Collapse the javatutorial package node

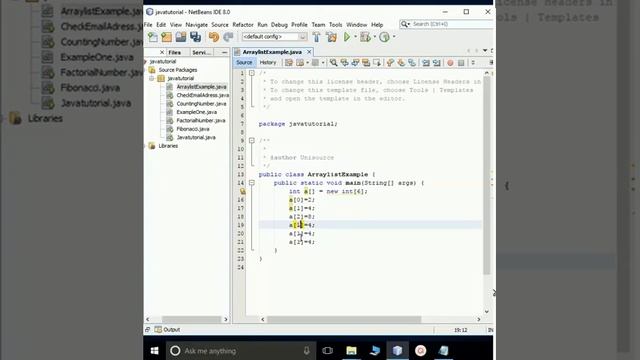[x=151, y=78]
